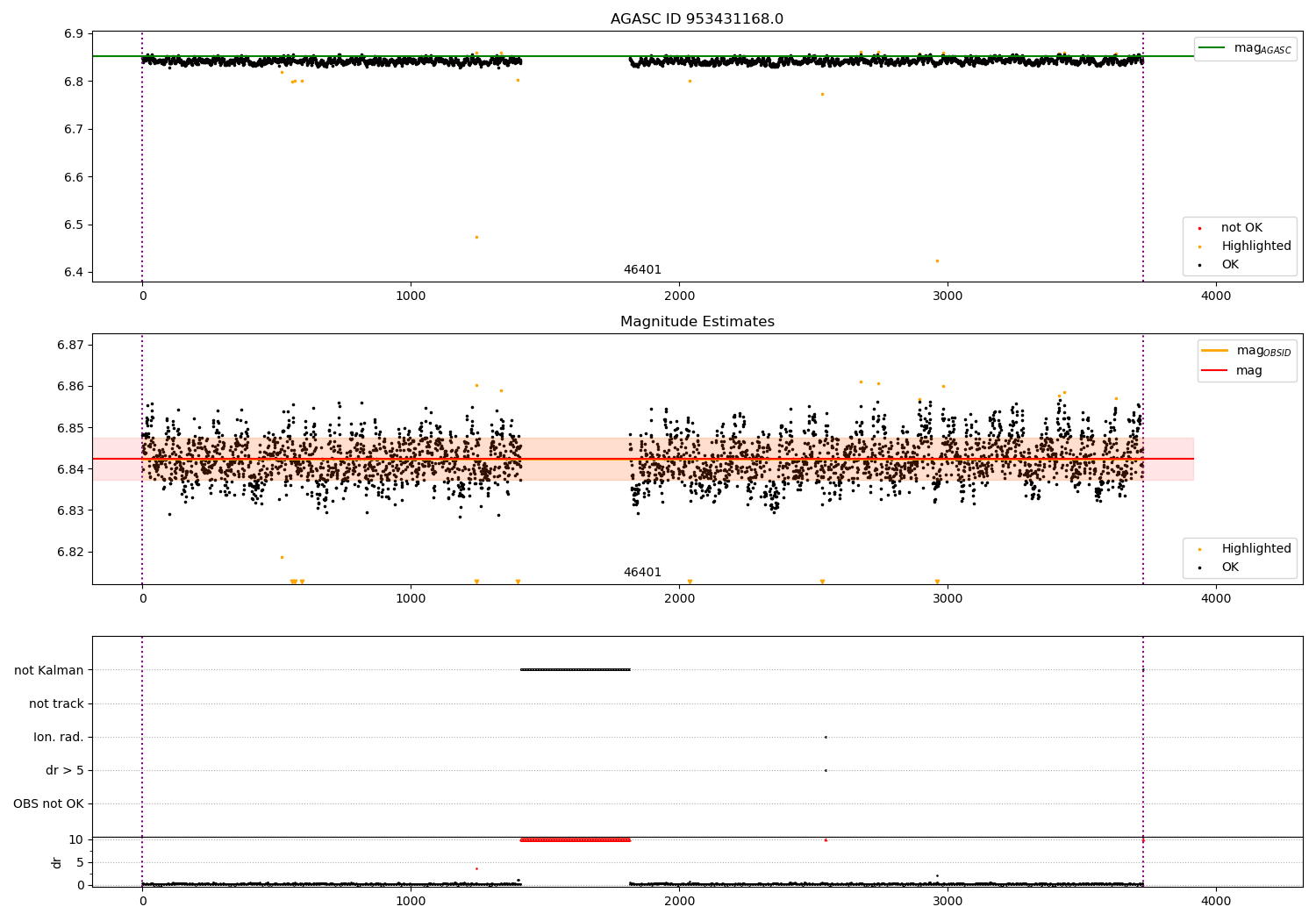Click the 10 tick on the dr axis
Viewport: 1316px width, 921px height.
point(76,839)
